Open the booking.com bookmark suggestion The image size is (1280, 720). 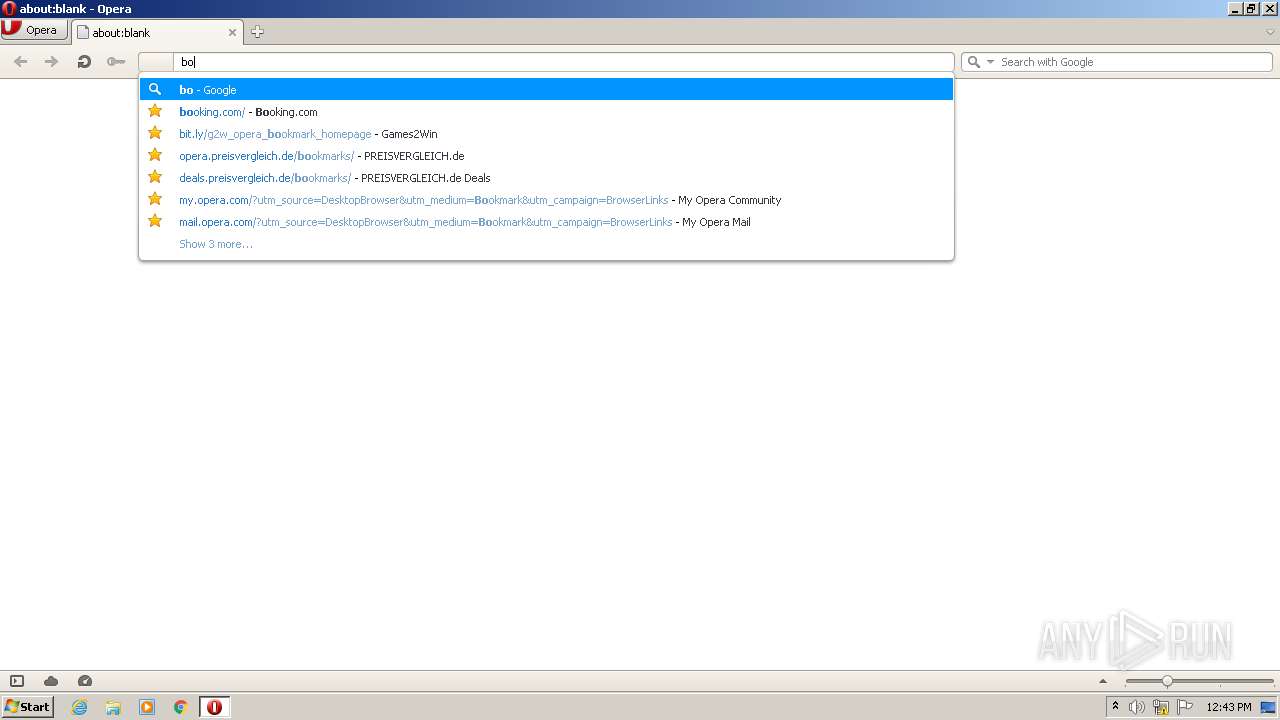[x=546, y=112]
